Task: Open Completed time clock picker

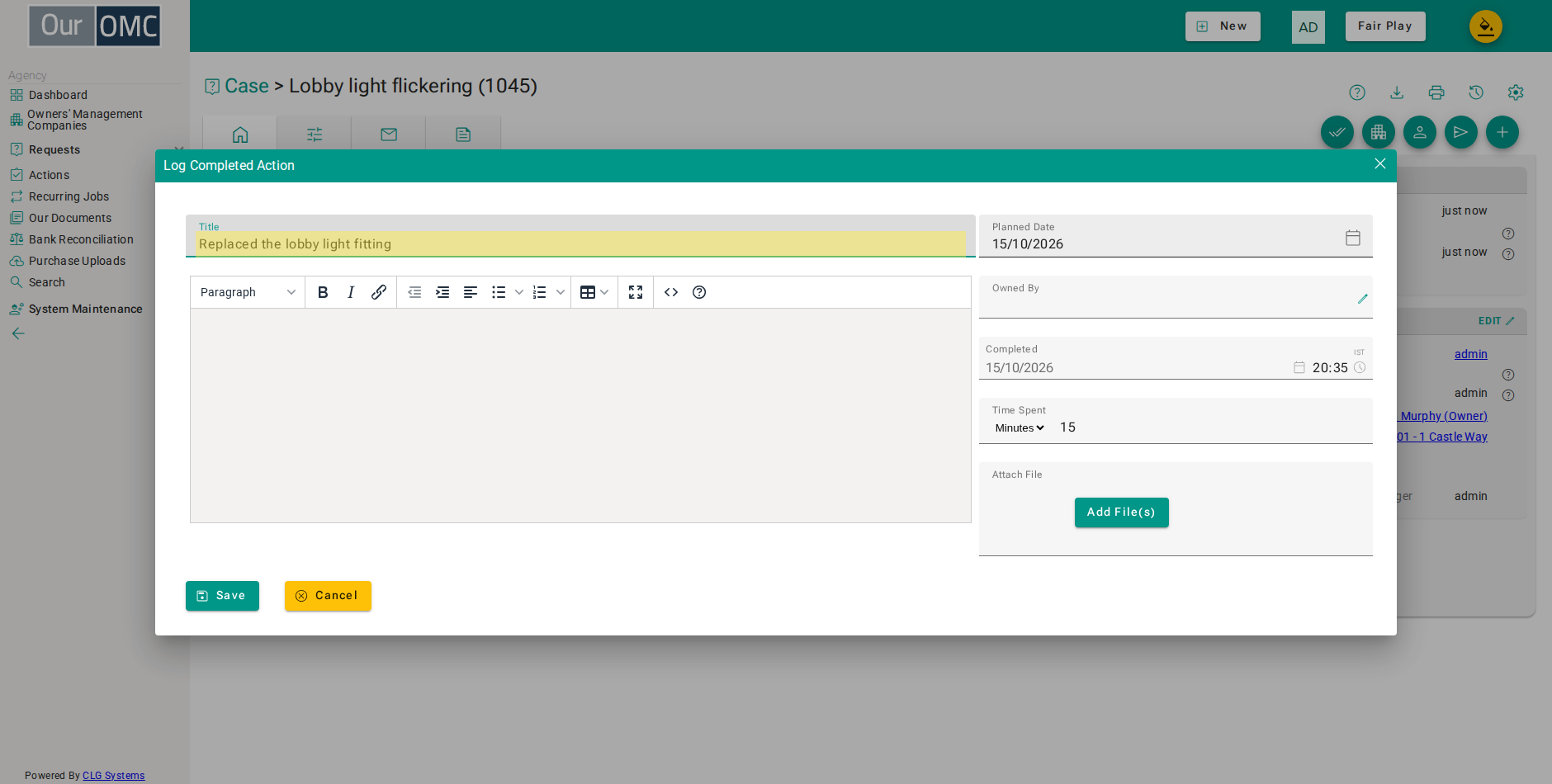Action: point(1360,367)
